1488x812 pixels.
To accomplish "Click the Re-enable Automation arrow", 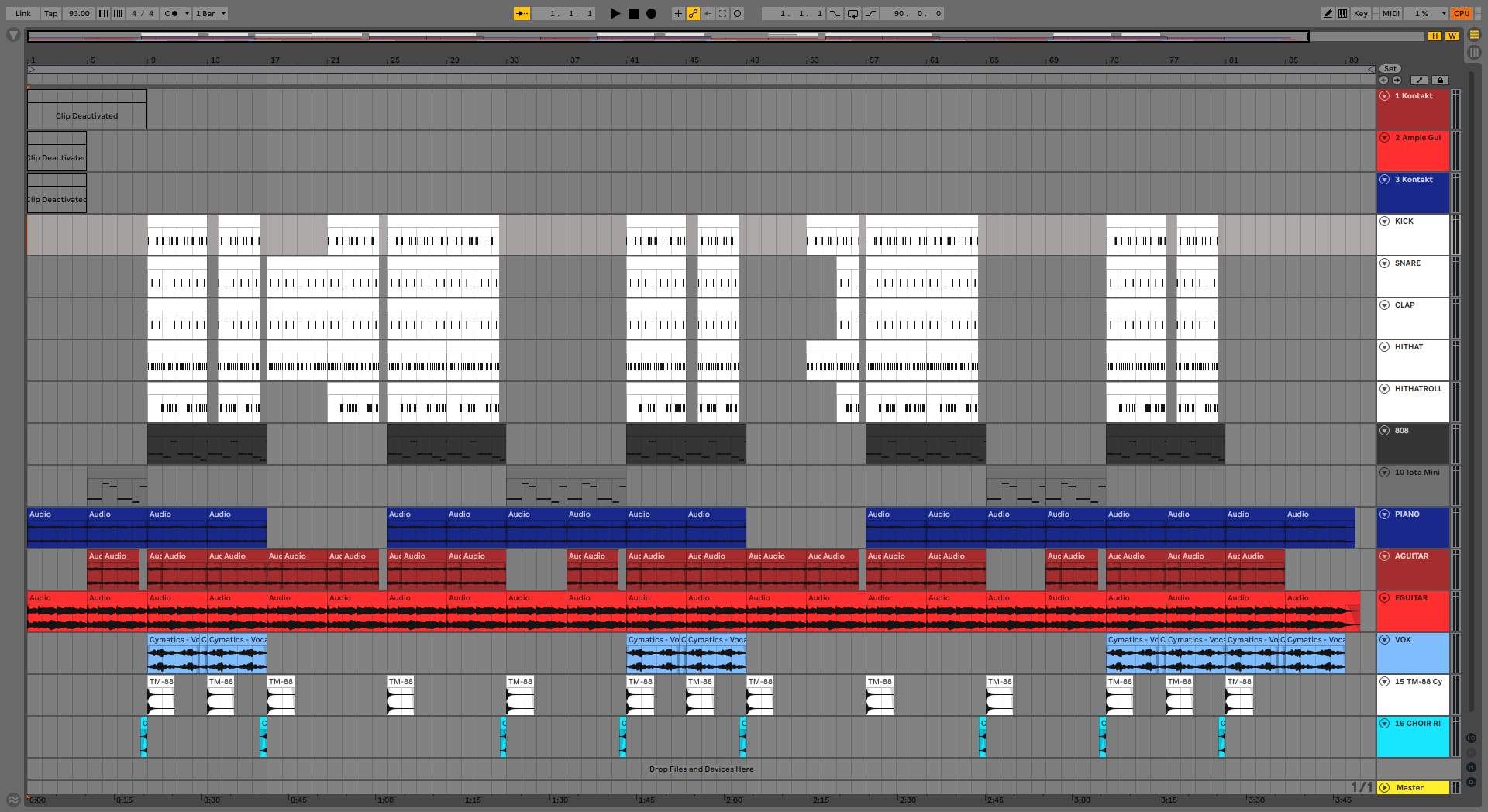I will pos(708,13).
